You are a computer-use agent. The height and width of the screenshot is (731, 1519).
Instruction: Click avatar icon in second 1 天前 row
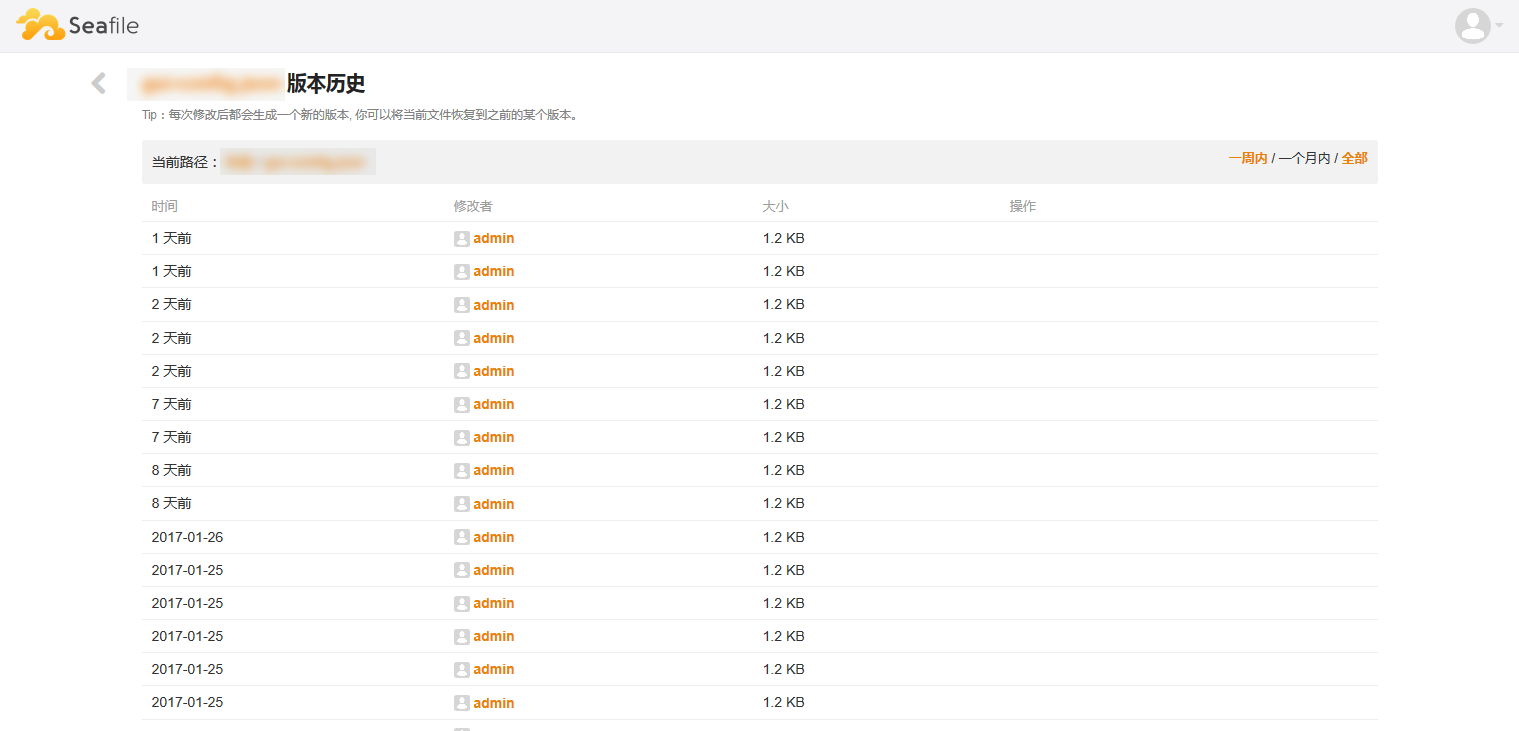point(461,272)
